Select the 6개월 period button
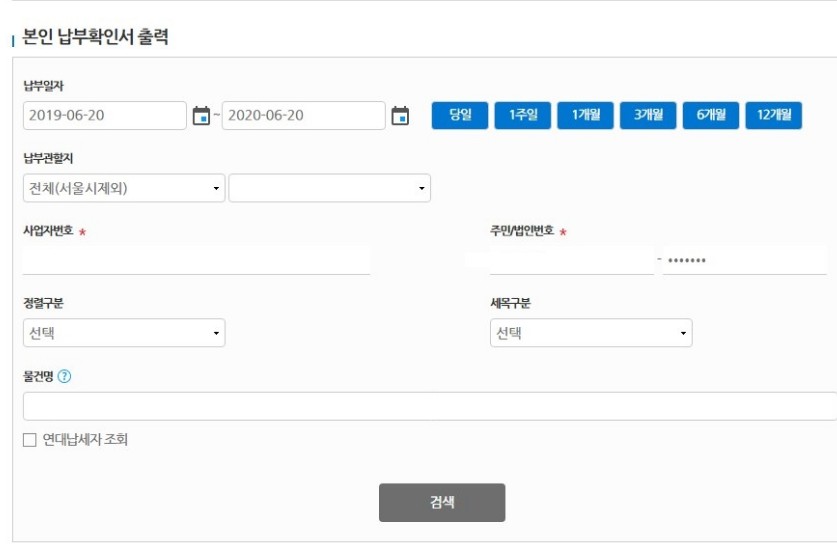 point(711,115)
